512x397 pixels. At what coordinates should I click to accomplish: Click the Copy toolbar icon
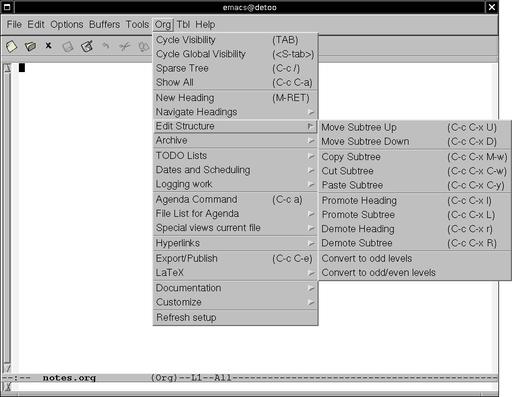pos(144,46)
